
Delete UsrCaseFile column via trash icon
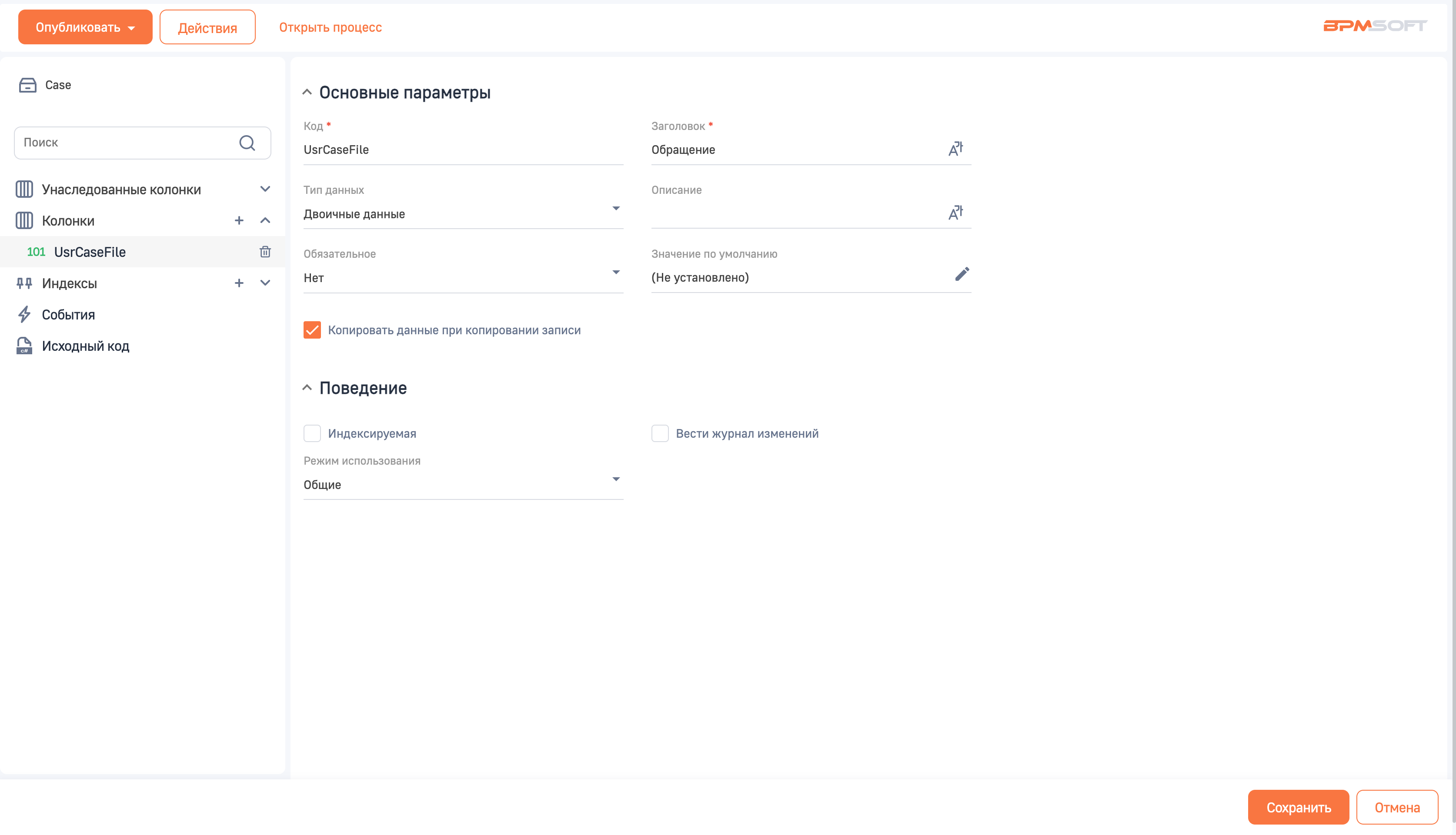tap(264, 251)
